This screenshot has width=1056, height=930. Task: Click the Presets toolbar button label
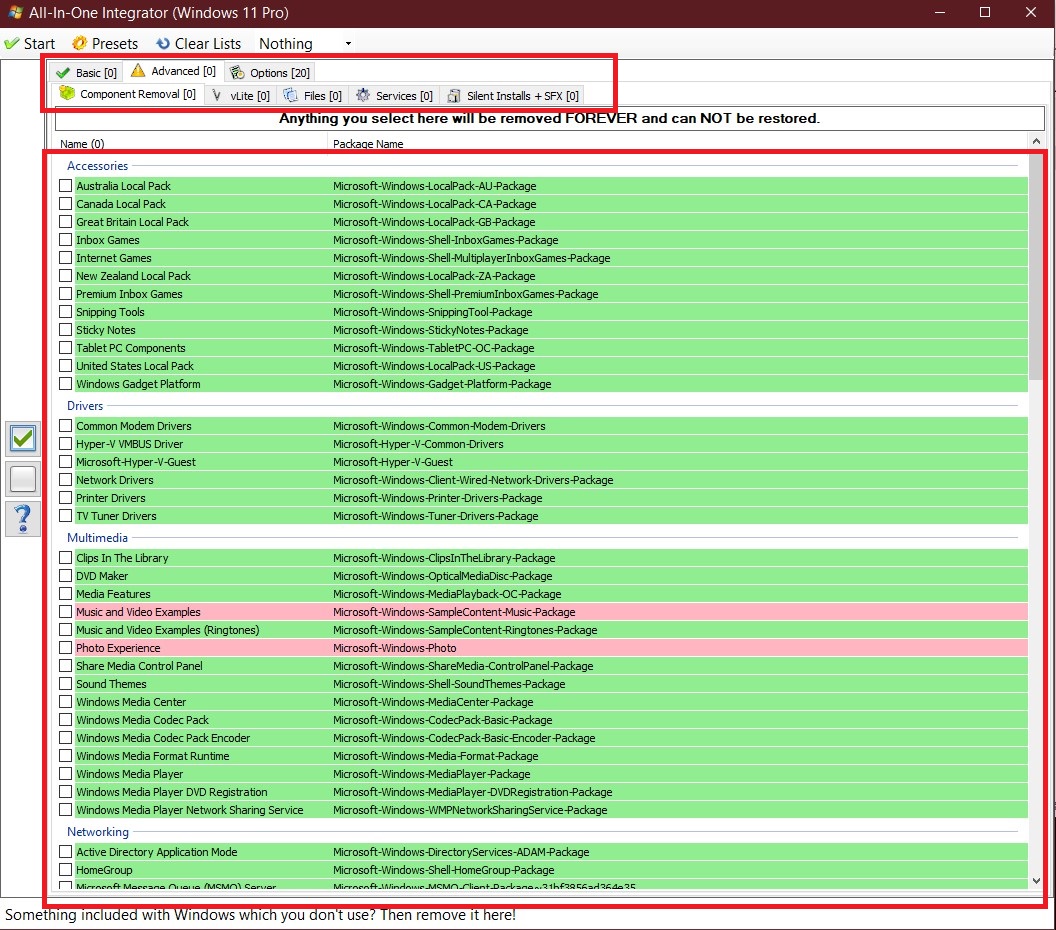pyautogui.click(x=114, y=44)
